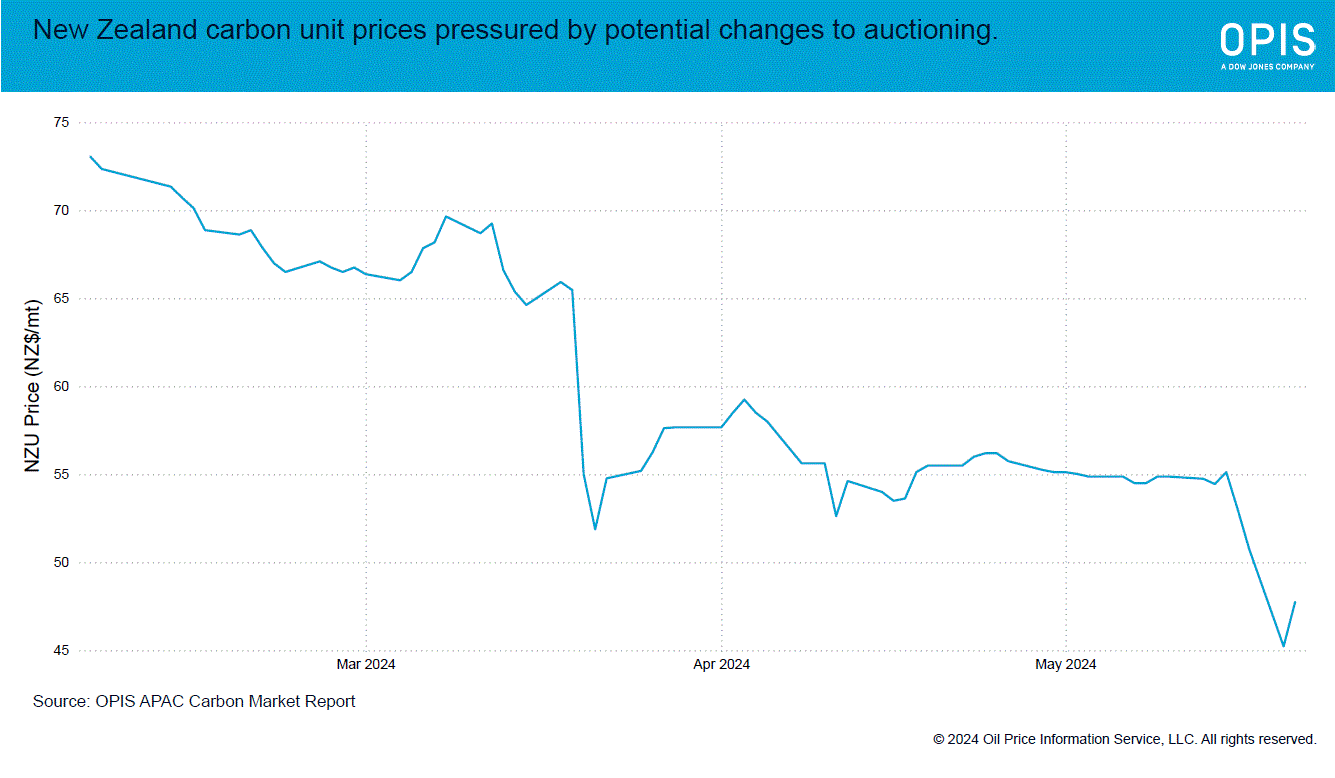Click the 45 y-axis tick label
This screenshot has height=778, width=1335.
point(61,650)
